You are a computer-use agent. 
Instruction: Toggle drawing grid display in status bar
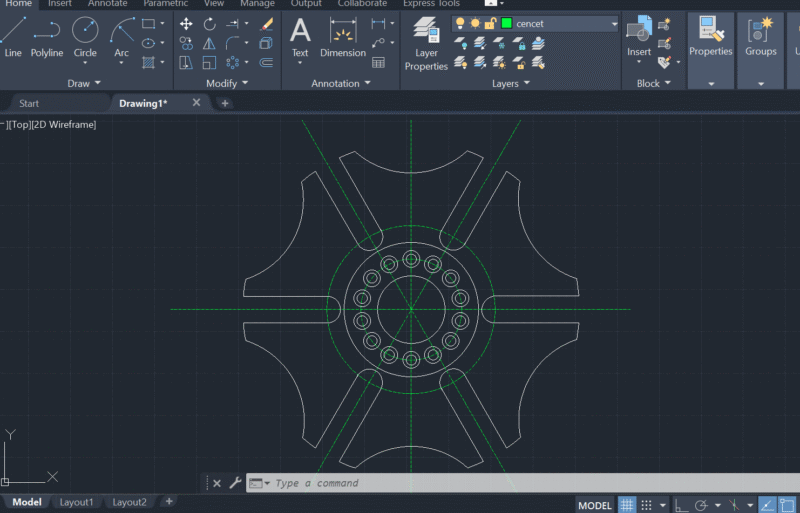(627, 505)
